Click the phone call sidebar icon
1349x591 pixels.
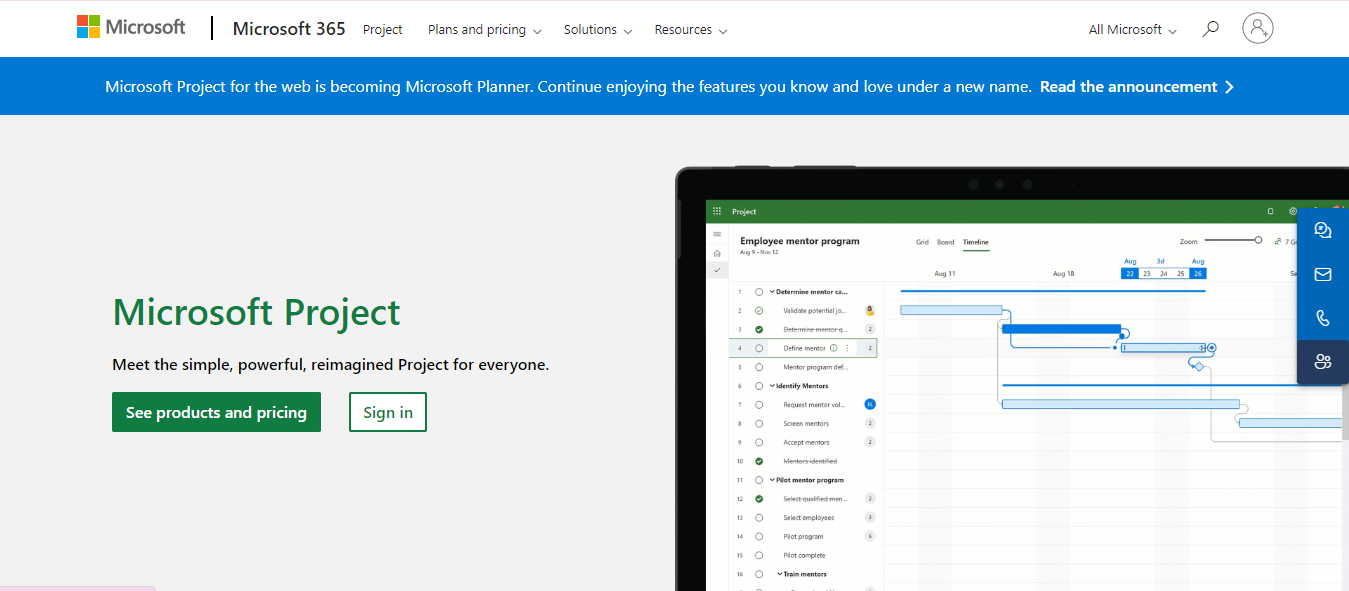click(1323, 318)
